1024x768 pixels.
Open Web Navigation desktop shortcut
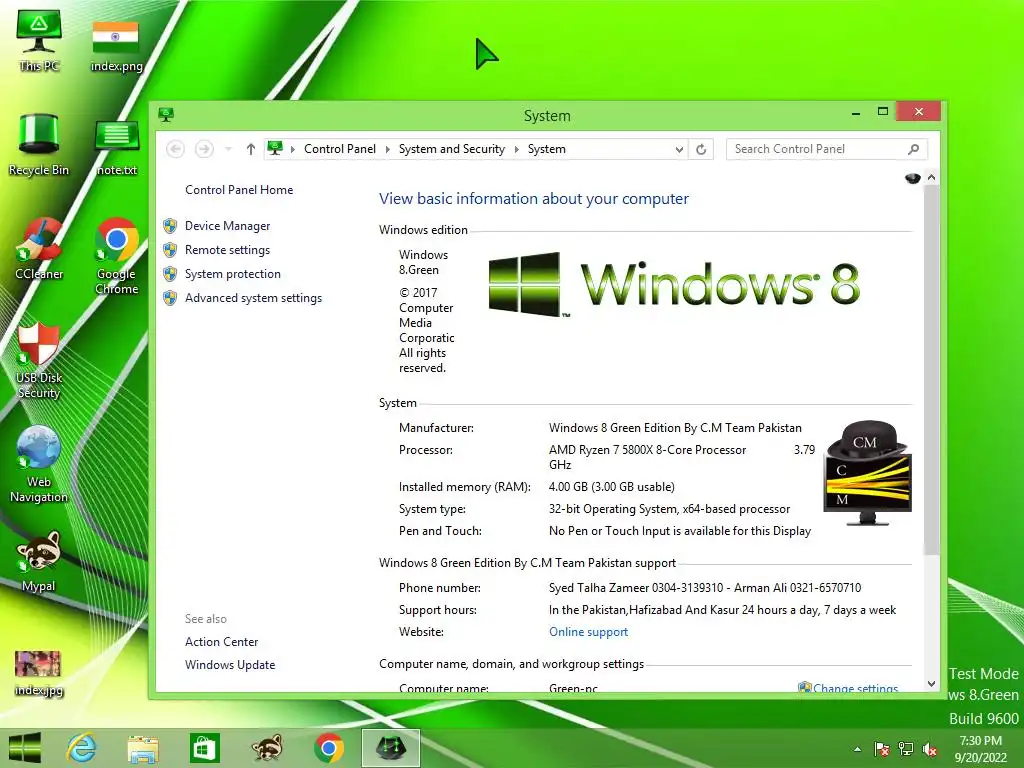pyautogui.click(x=39, y=464)
